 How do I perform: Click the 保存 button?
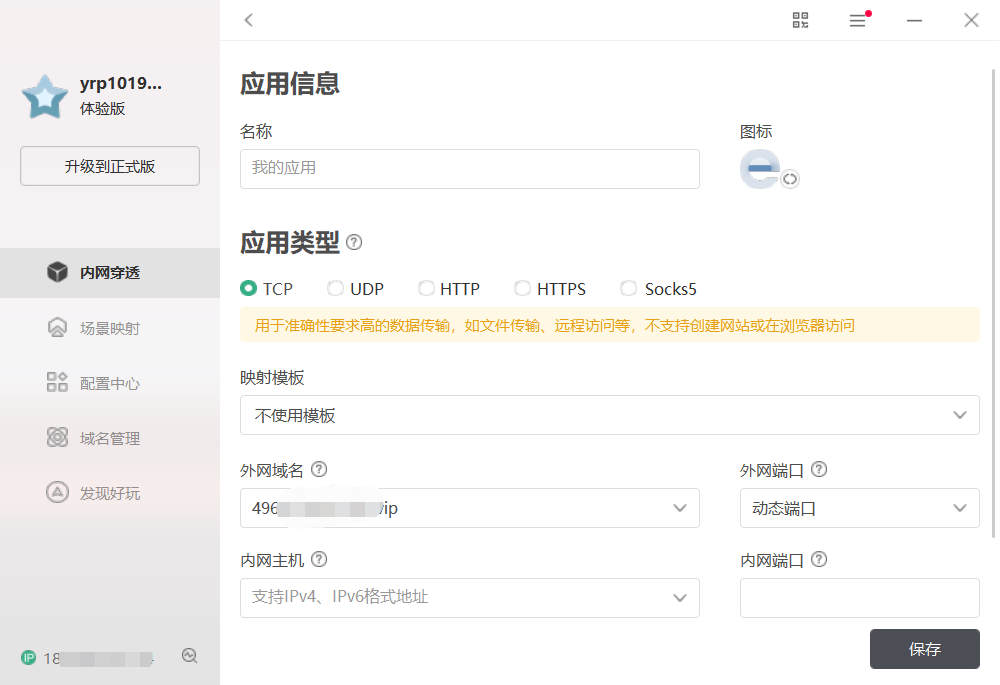tap(925, 649)
